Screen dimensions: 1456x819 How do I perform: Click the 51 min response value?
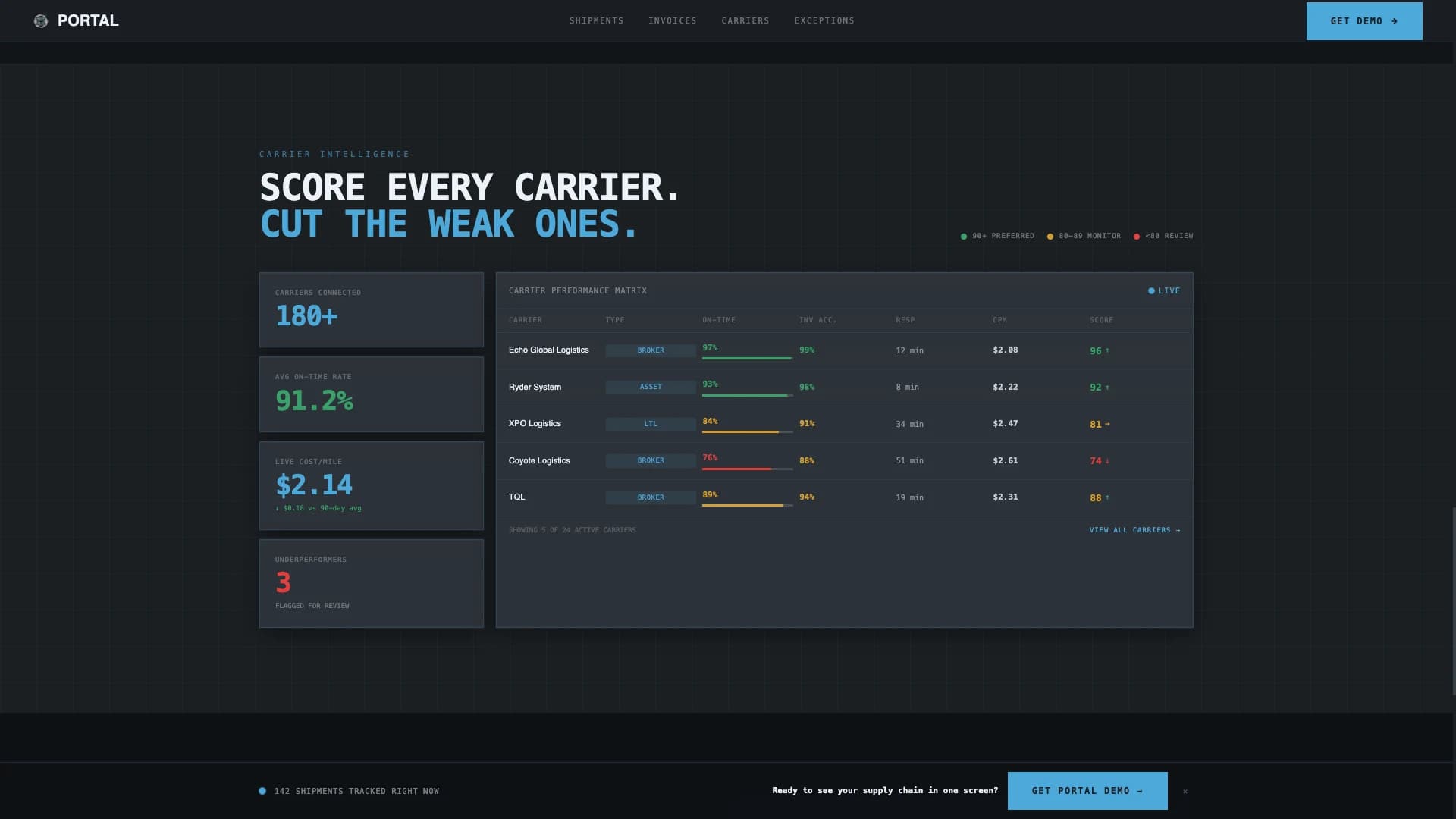click(x=909, y=461)
